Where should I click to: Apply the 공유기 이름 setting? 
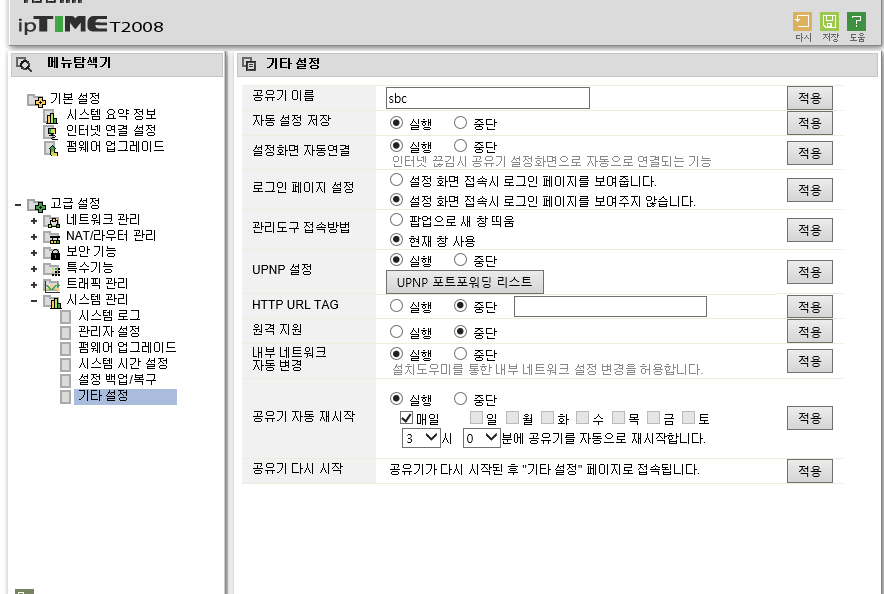click(810, 98)
